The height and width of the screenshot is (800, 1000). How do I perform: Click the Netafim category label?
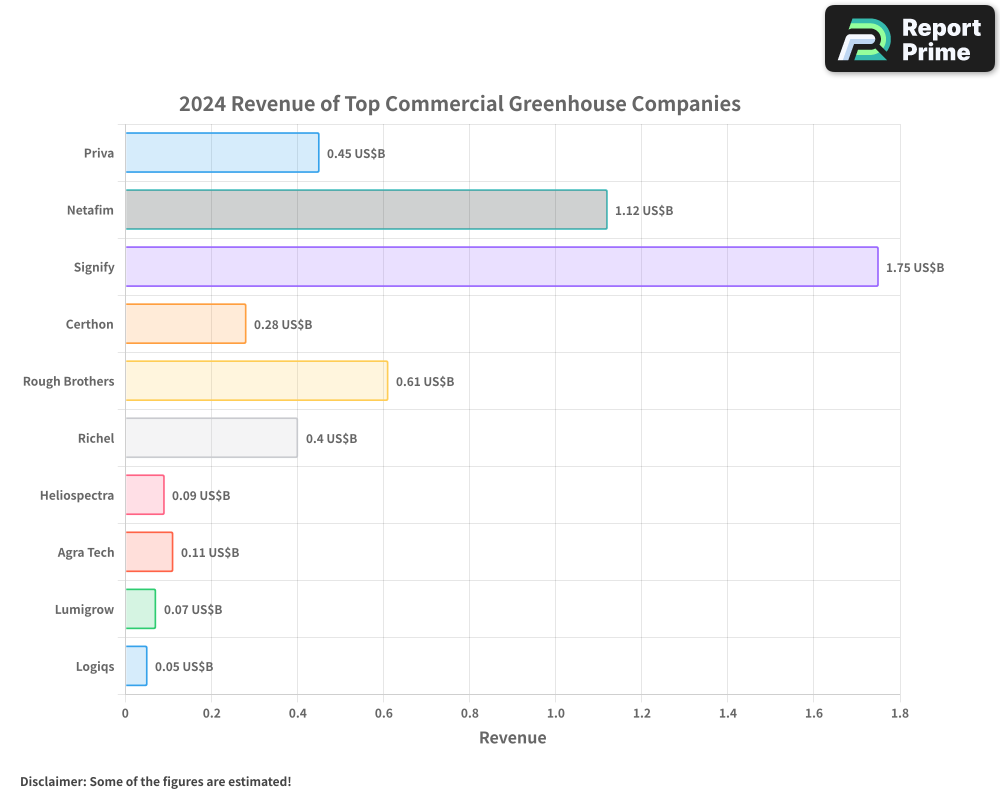pyautogui.click(x=91, y=210)
